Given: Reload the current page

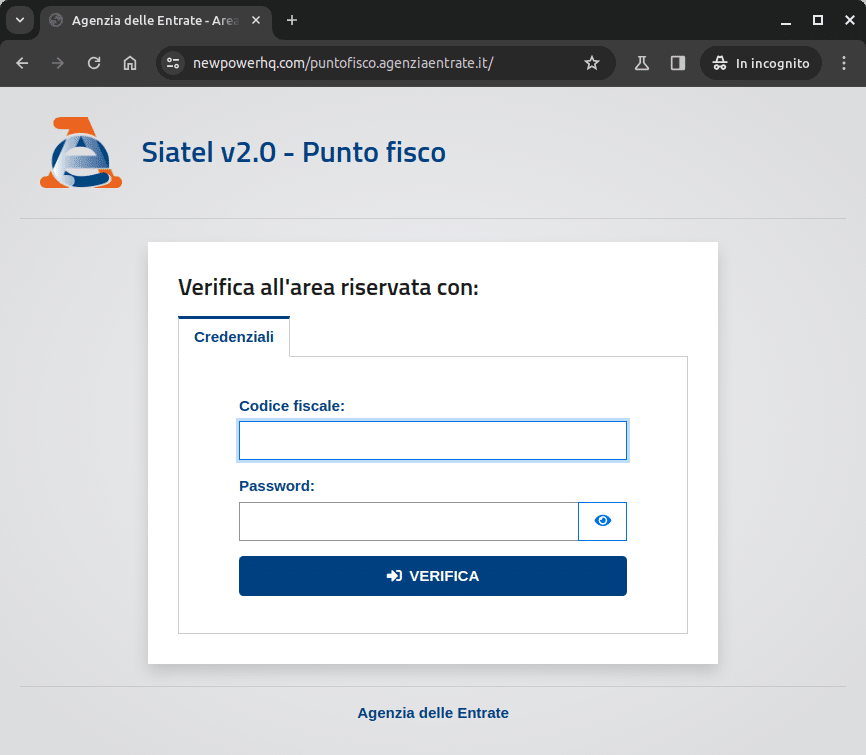Looking at the screenshot, I should tap(94, 64).
